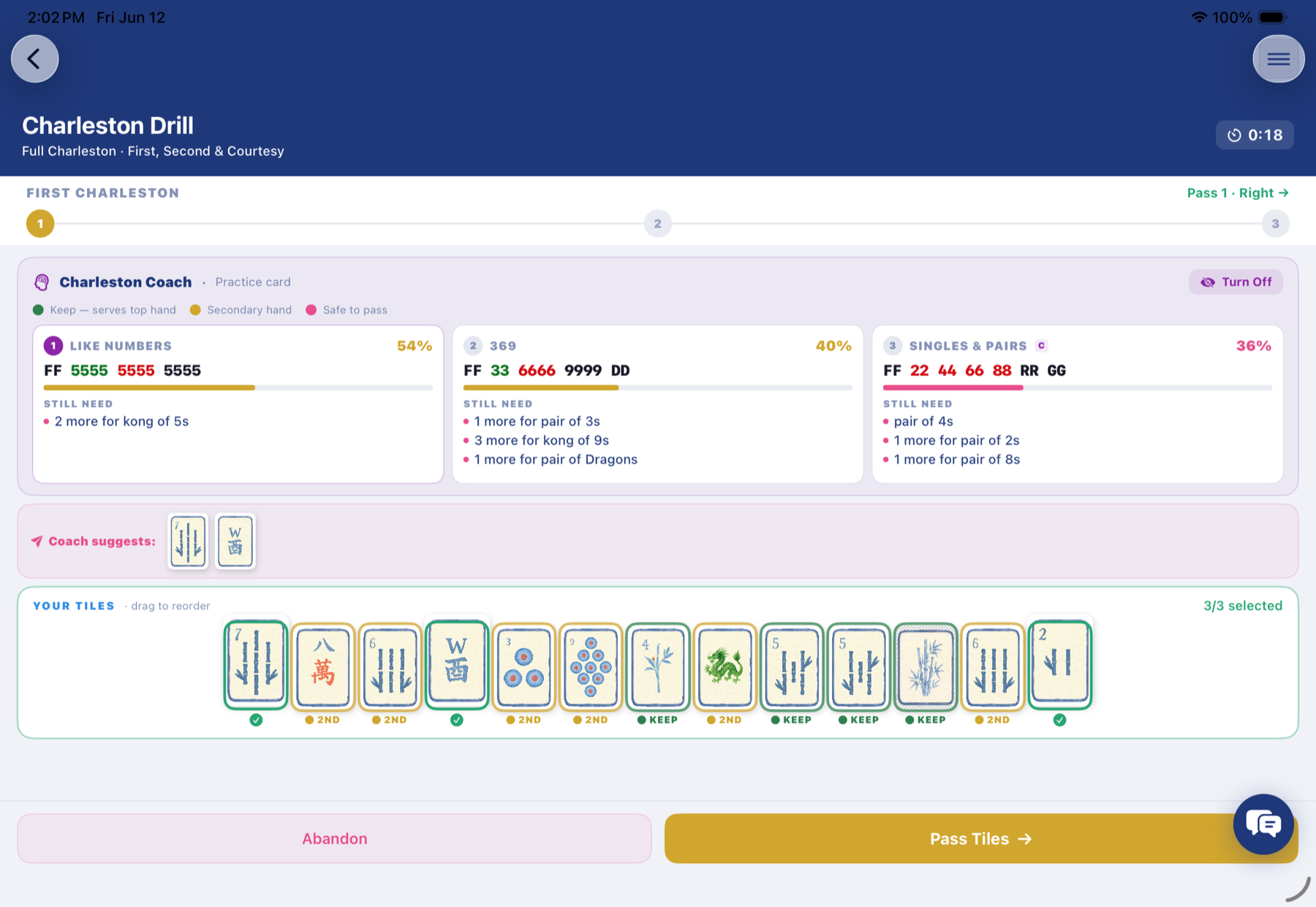Jump to Charleston step 2 marker

(x=658, y=224)
